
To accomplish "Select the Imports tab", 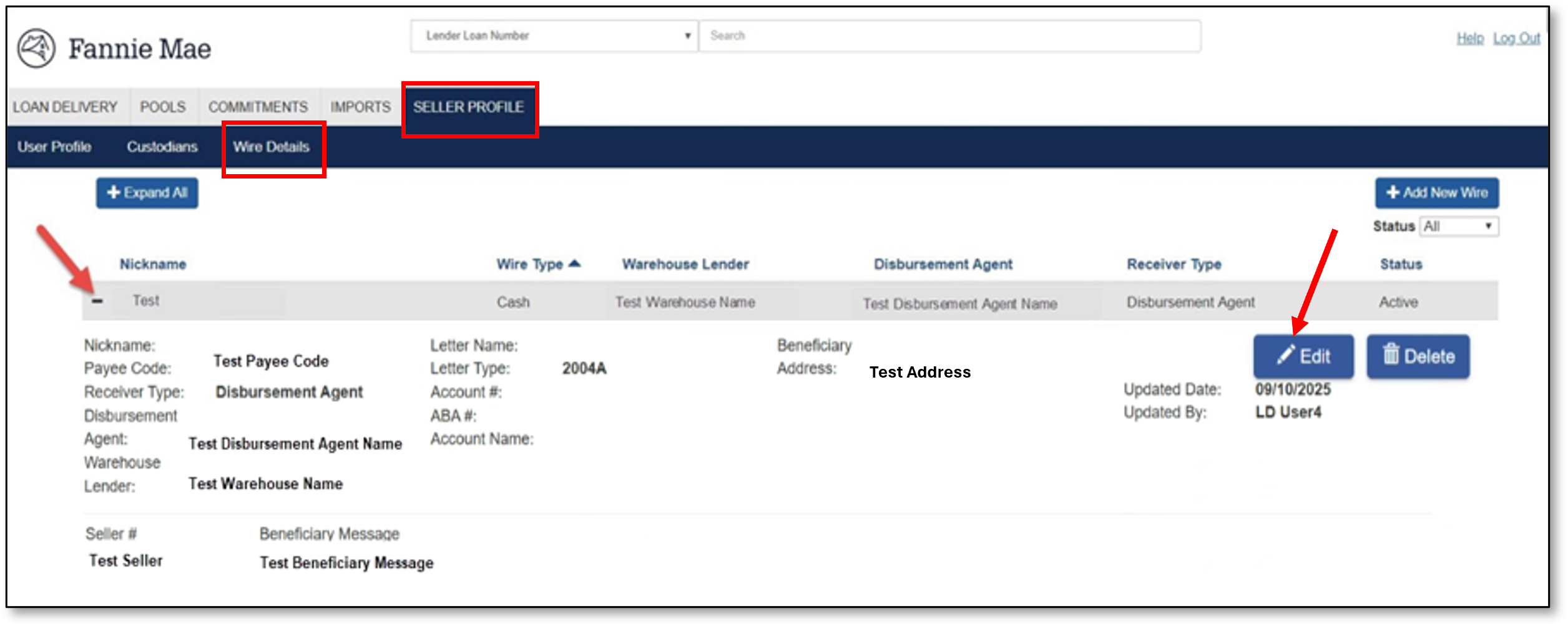I will [x=360, y=107].
